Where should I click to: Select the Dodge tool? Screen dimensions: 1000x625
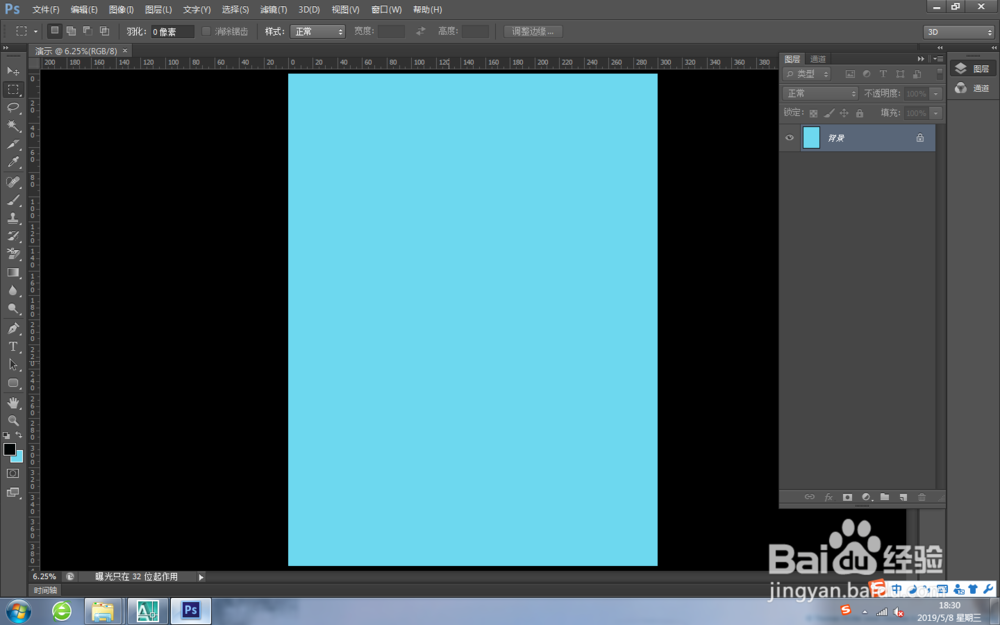click(x=13, y=309)
